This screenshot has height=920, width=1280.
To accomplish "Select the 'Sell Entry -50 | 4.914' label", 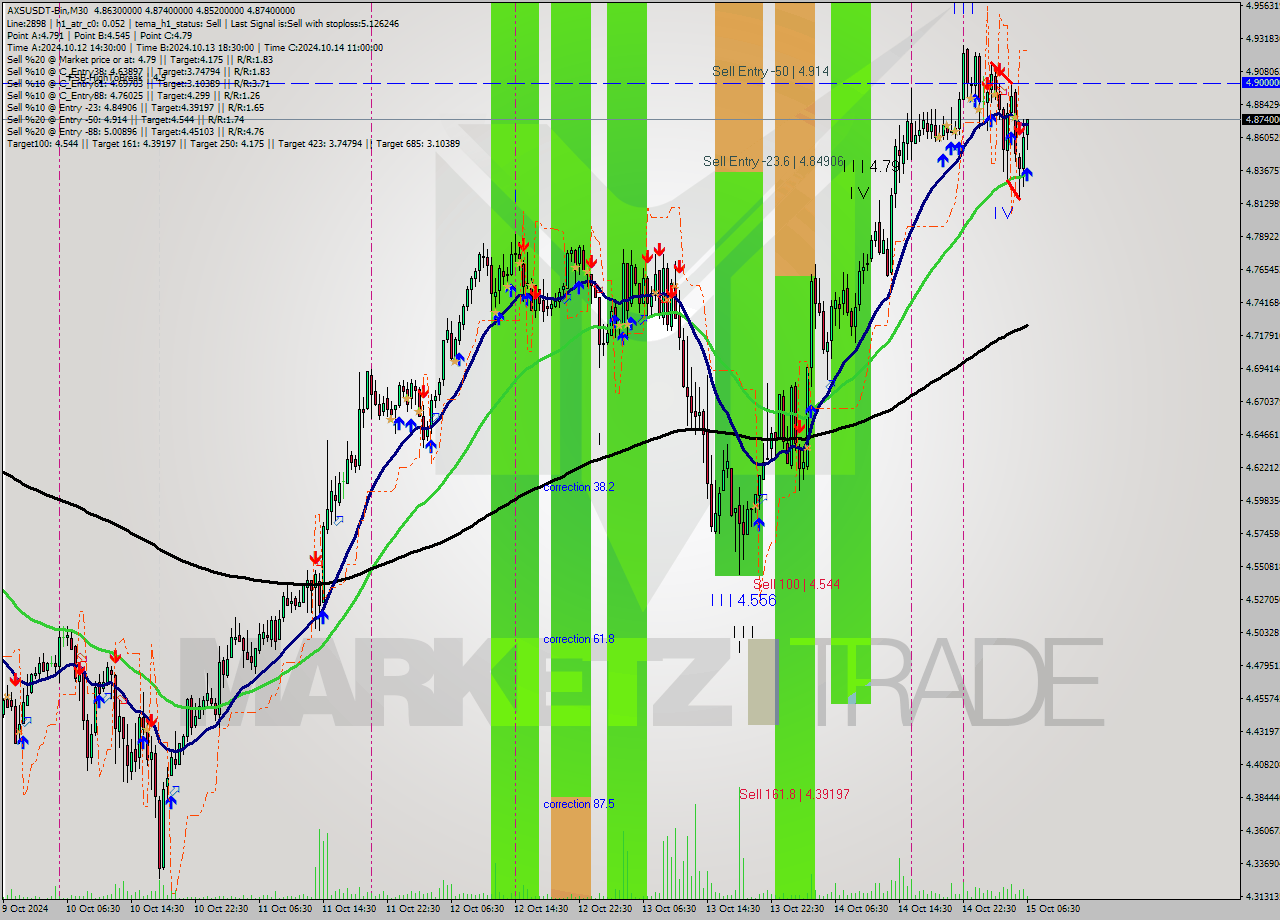I will 770,72.
